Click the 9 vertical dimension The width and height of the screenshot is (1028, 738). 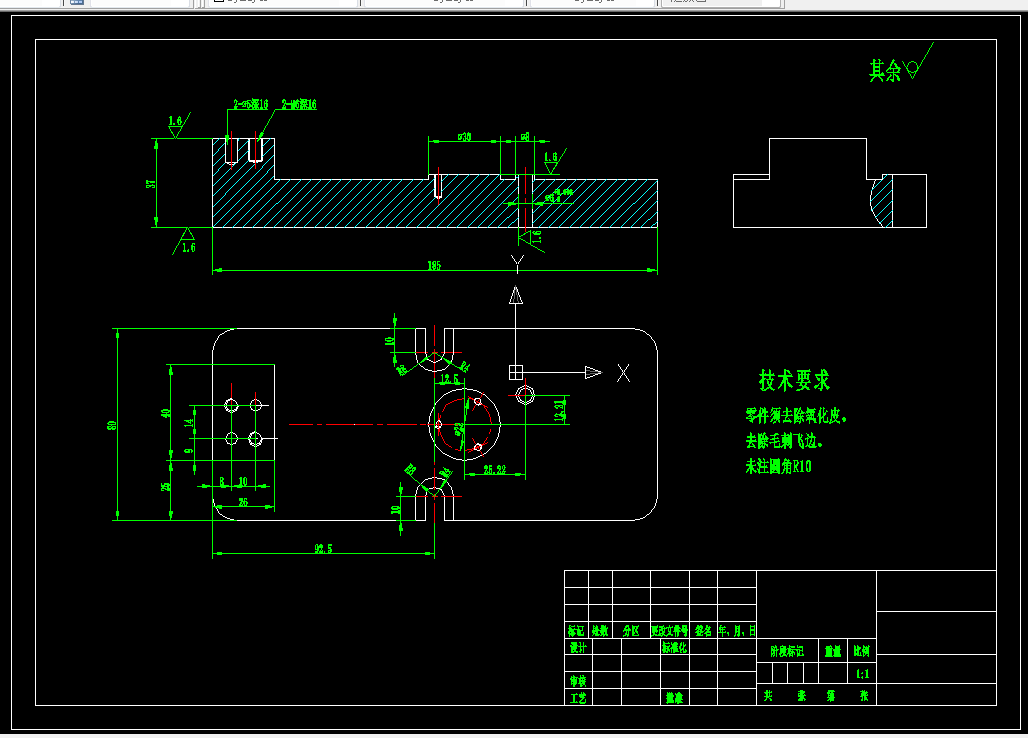(189, 451)
